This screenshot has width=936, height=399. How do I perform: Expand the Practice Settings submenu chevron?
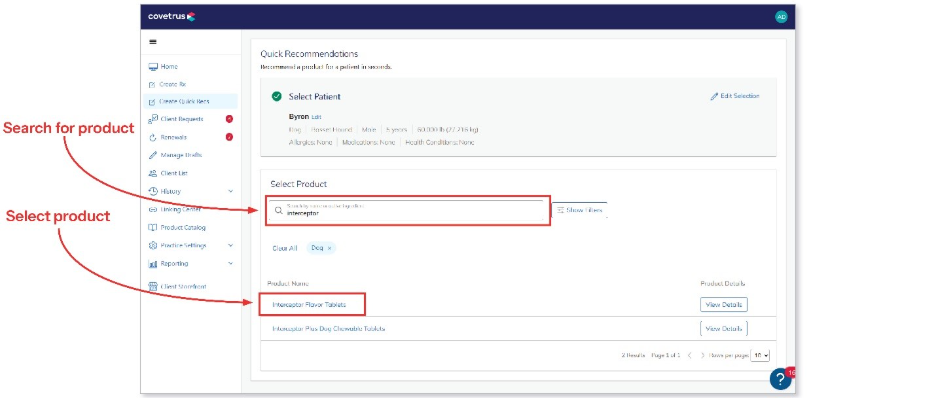pyautogui.click(x=230, y=245)
